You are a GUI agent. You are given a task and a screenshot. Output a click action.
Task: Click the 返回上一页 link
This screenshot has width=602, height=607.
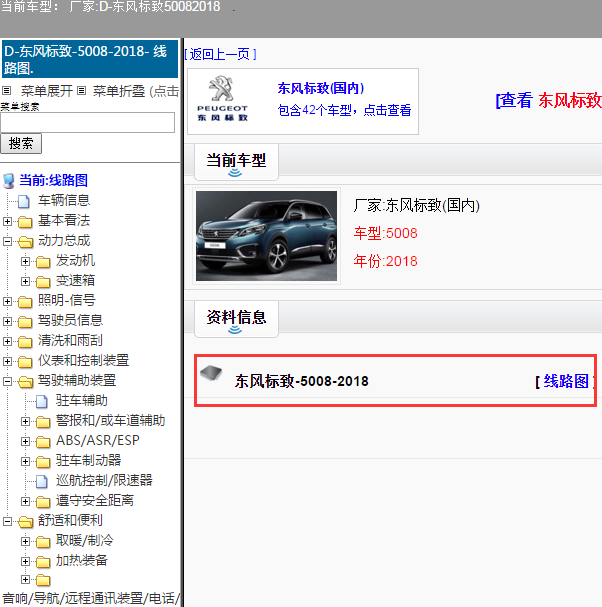click(220, 54)
